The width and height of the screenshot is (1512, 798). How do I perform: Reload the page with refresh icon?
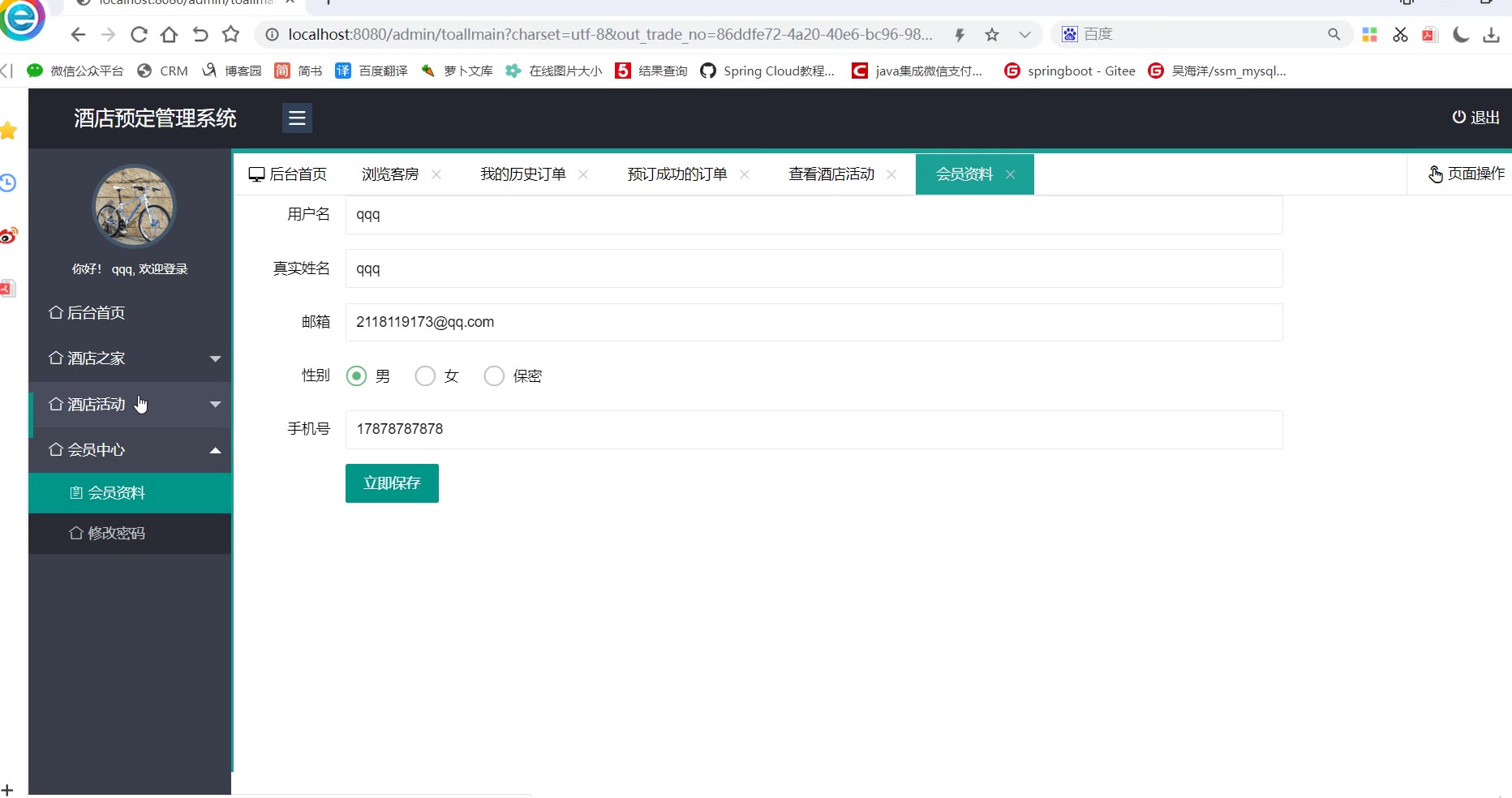(139, 35)
